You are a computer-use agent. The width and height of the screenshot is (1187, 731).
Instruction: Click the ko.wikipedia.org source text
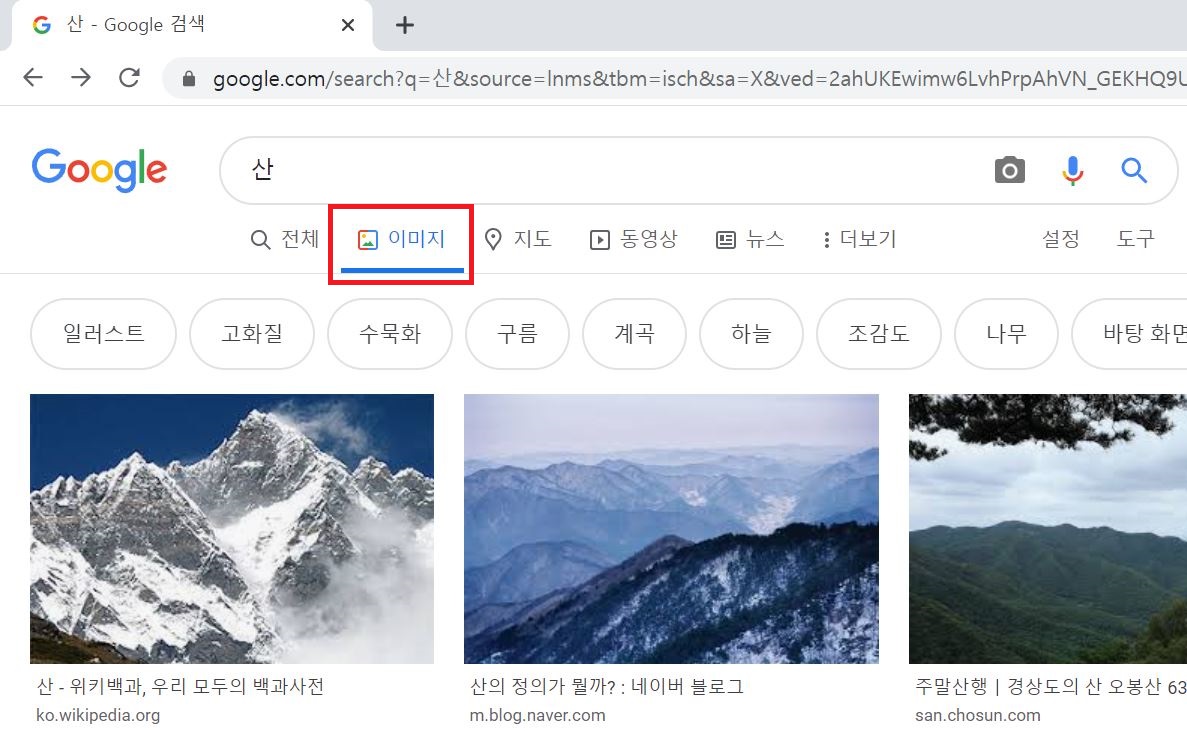tap(98, 715)
